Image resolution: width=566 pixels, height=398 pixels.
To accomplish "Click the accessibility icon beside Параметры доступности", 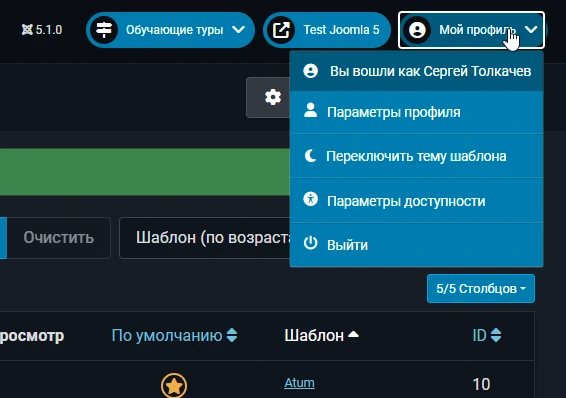I will [310, 199].
